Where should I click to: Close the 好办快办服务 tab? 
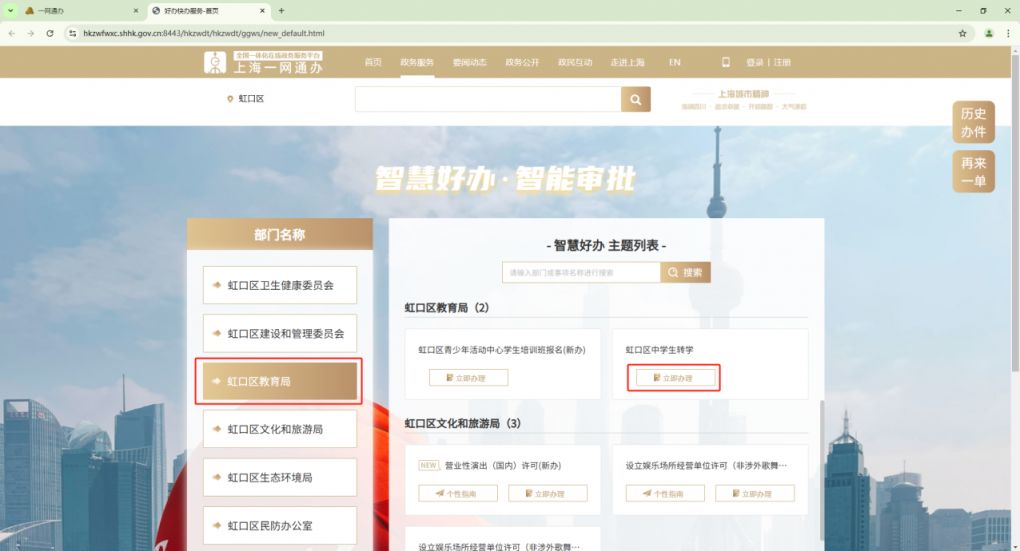[262, 10]
